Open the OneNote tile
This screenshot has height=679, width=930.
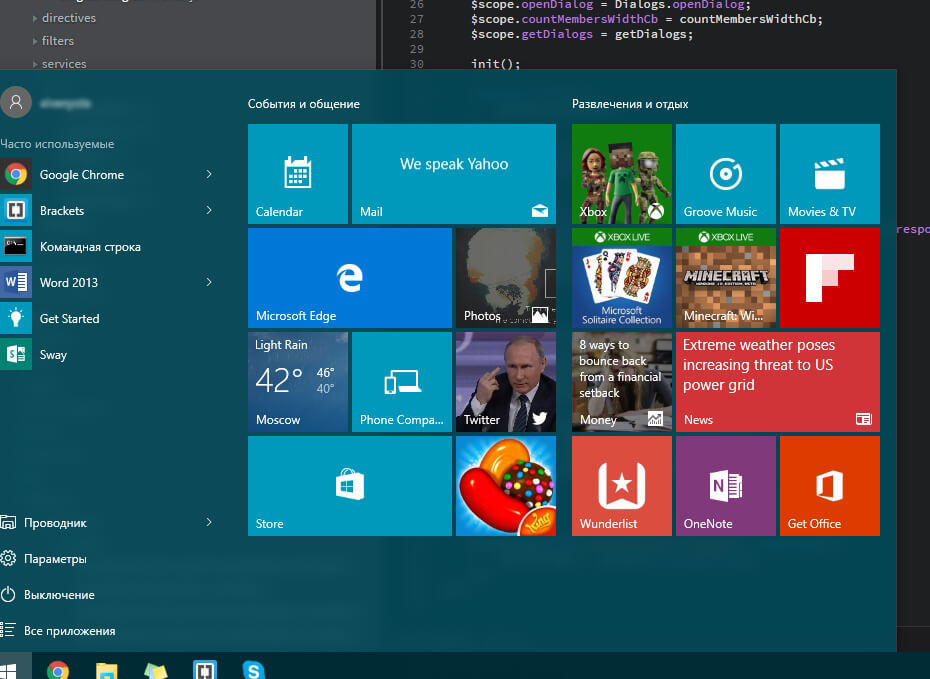725,485
